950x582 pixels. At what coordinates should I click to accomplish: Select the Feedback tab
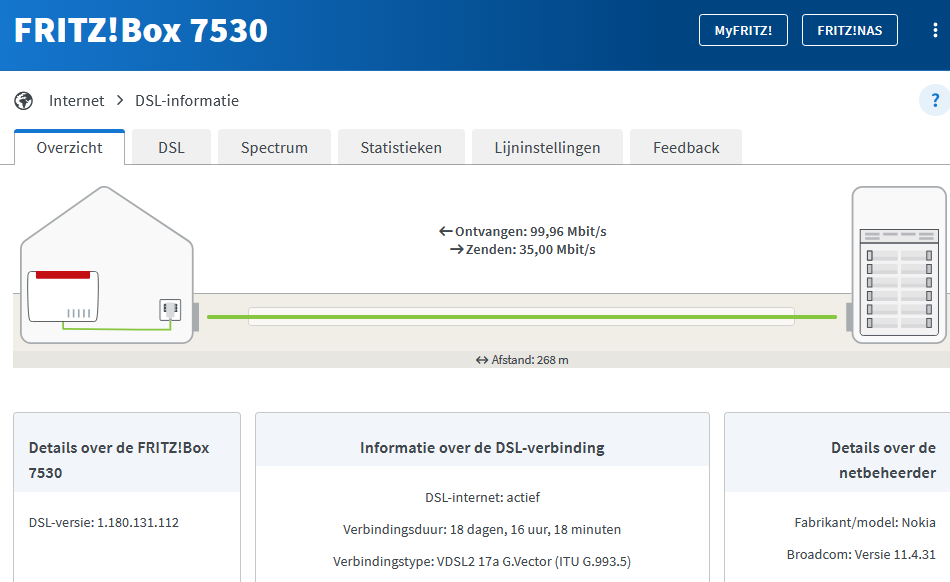[686, 147]
